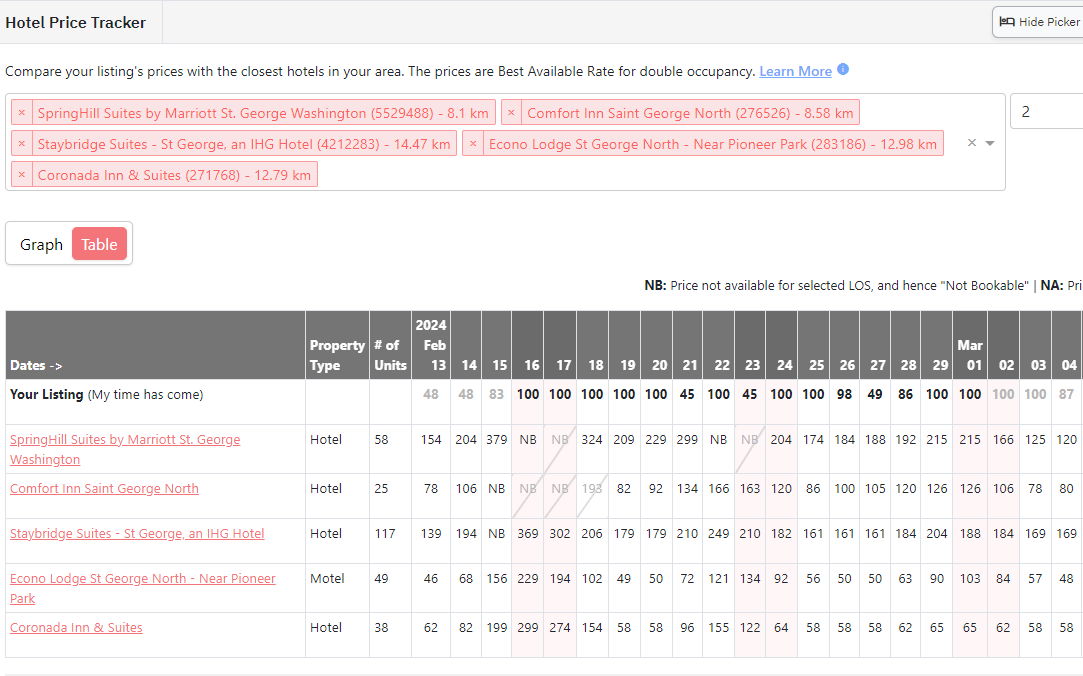Click Comfort Inn units value 25
The height and width of the screenshot is (676, 1083).
[x=381, y=489]
